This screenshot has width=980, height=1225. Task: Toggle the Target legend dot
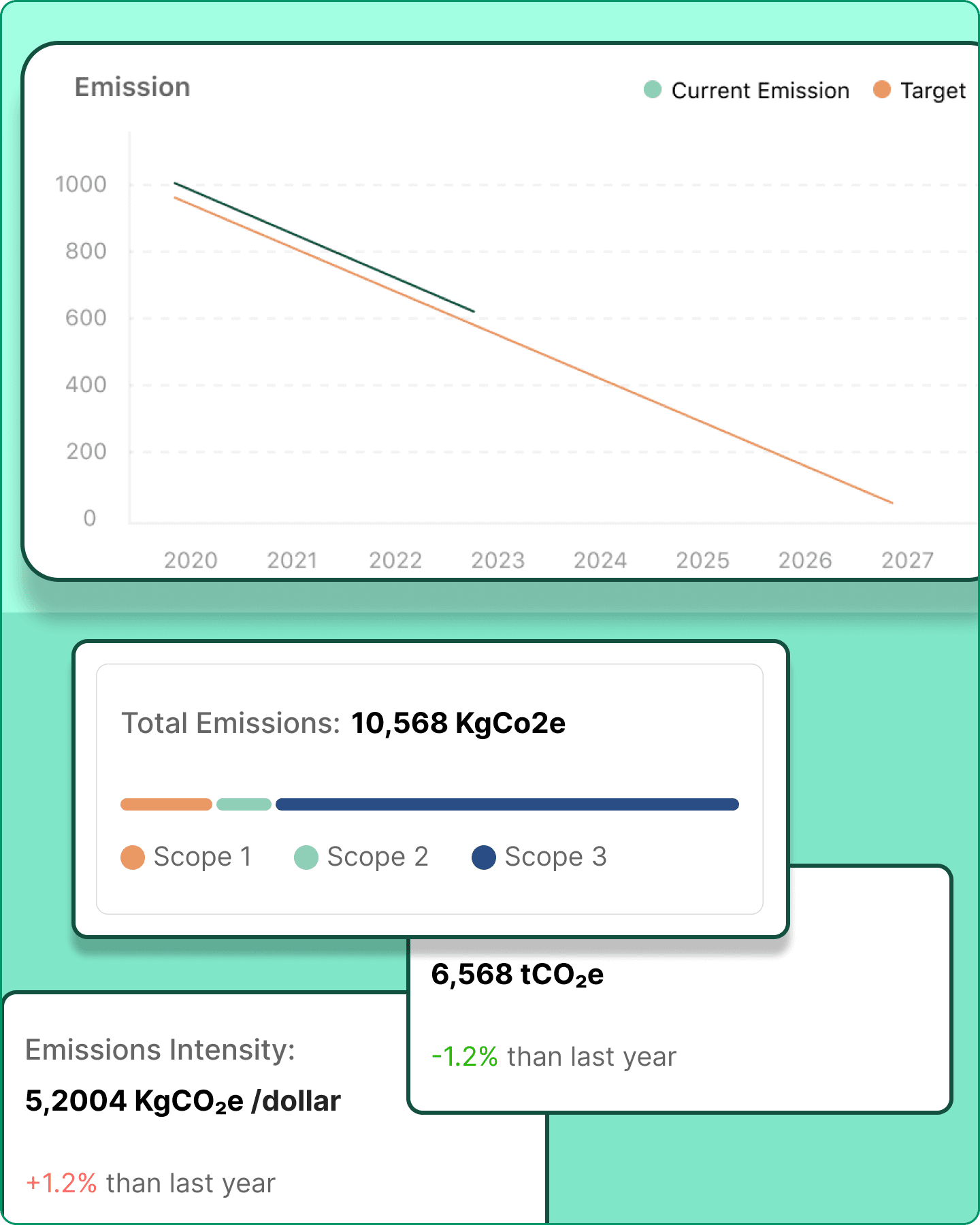[x=882, y=90]
